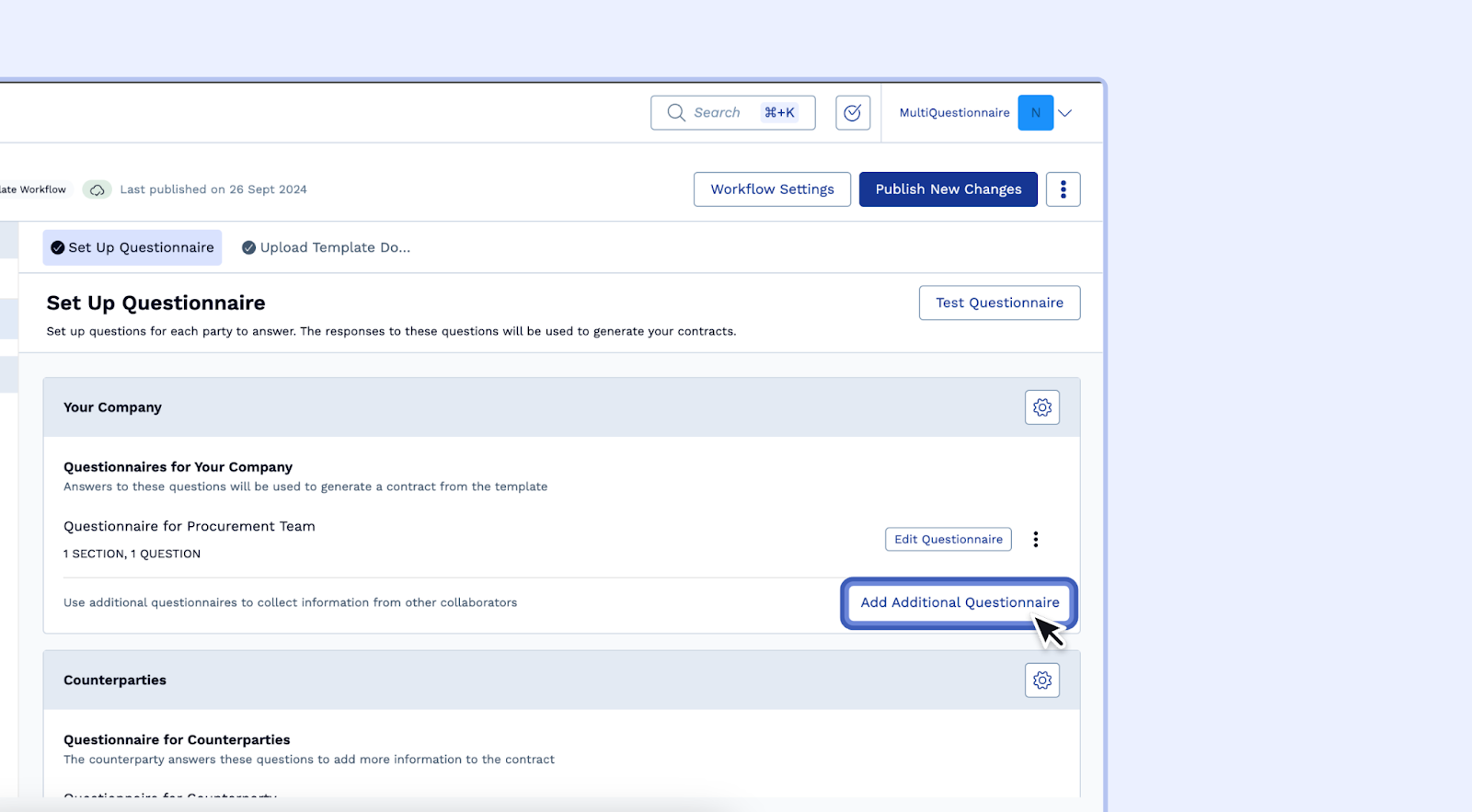Click Add Additional Questionnaire
The image size is (1472, 812).
[960, 602]
